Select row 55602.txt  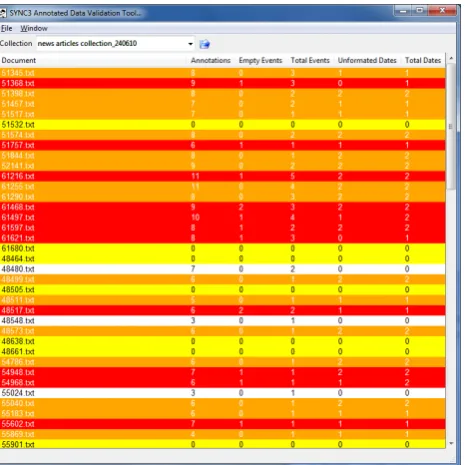pyautogui.click(x=223, y=424)
